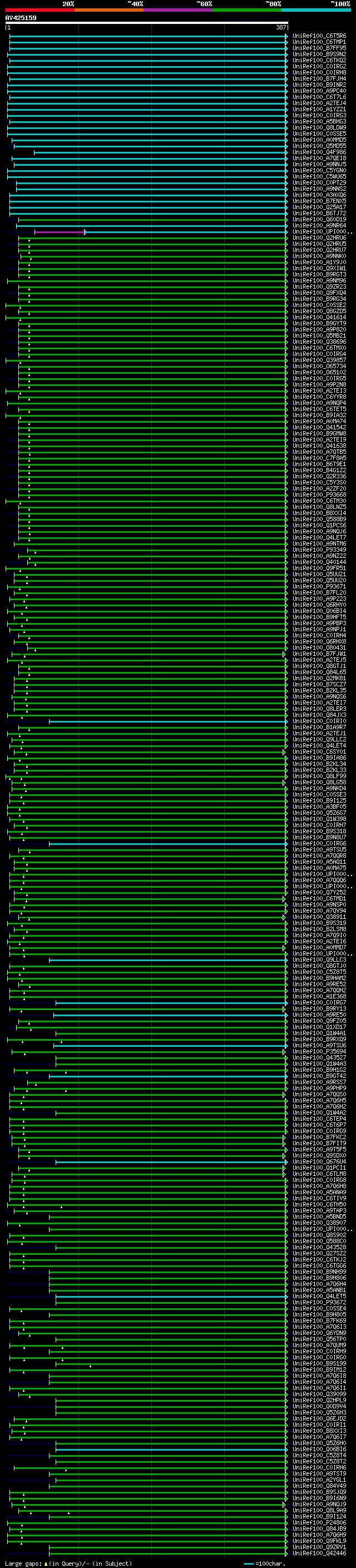Select UniRef100_A9NSP0 label

pyautogui.click(x=319, y=904)
